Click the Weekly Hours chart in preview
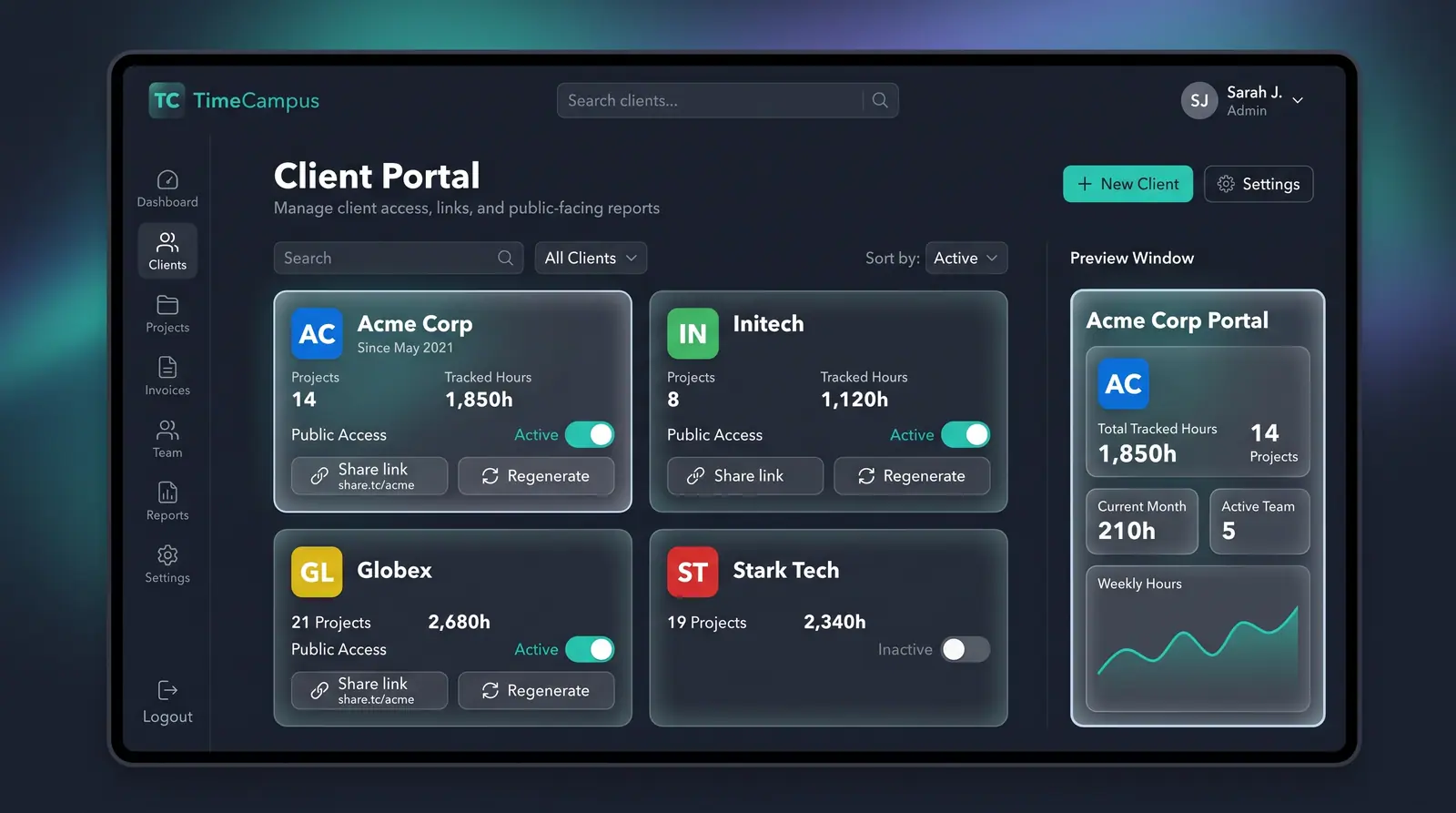 tap(1198, 638)
